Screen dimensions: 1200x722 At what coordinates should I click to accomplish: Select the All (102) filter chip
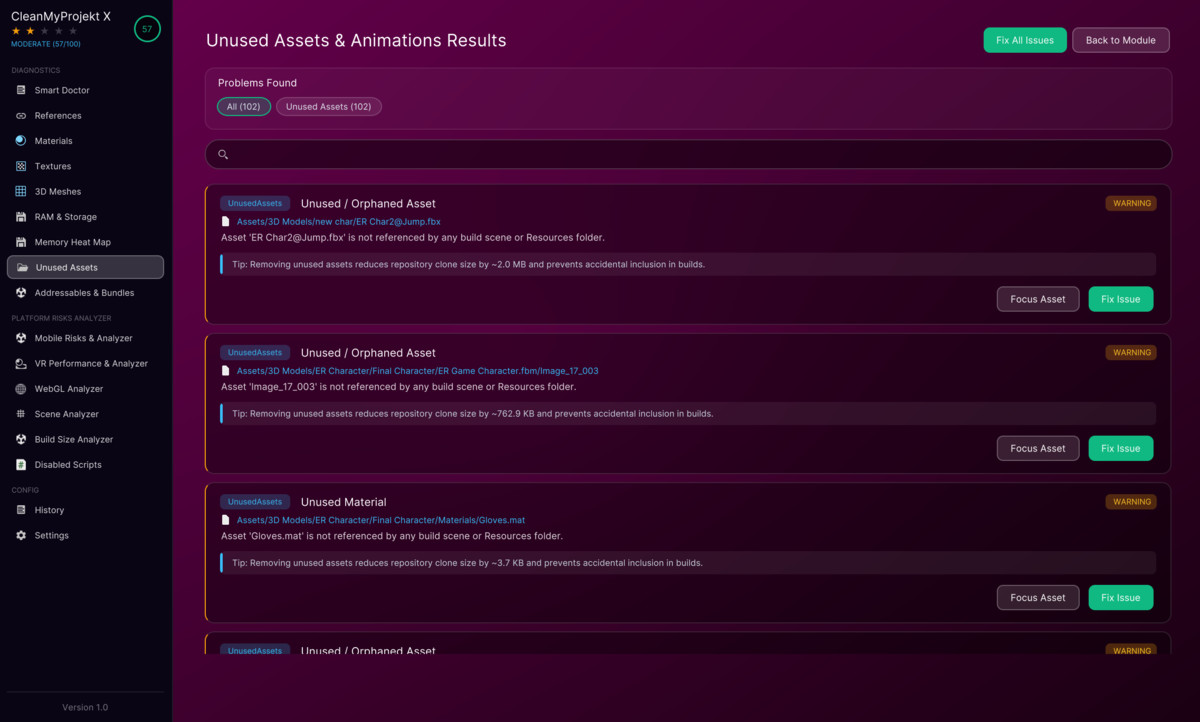pyautogui.click(x=244, y=107)
